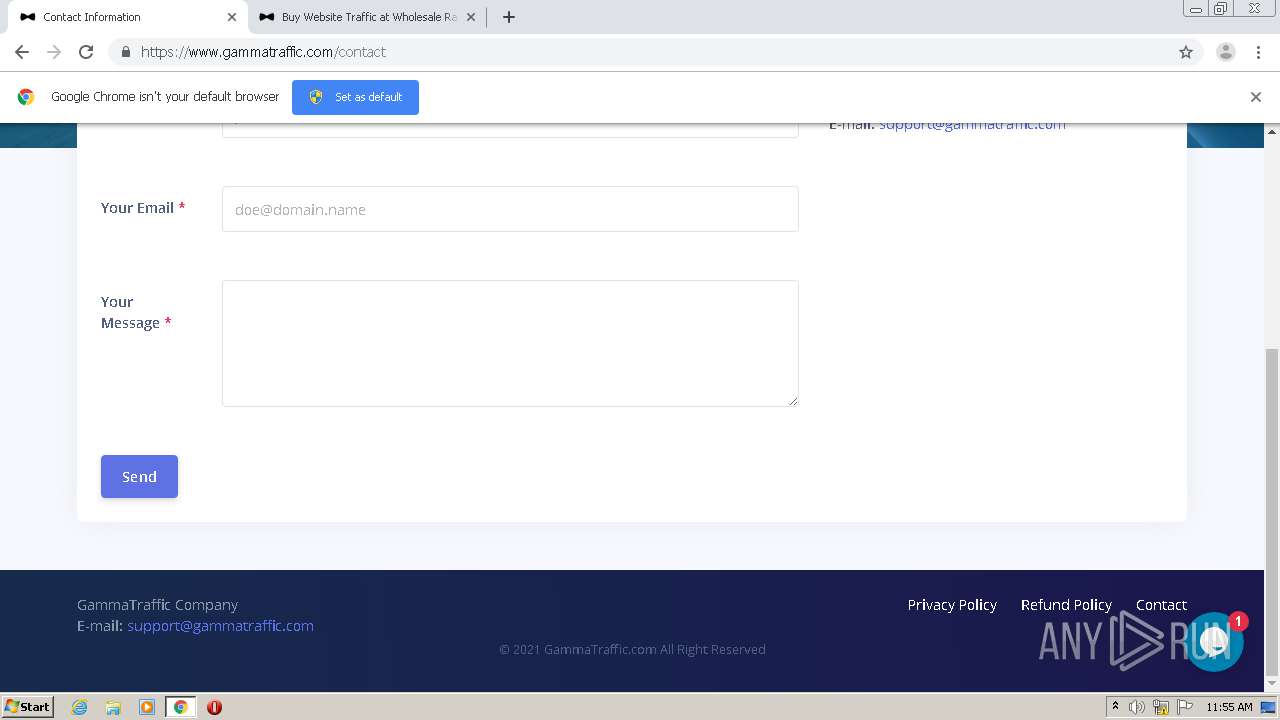Click the address bar URL
The image size is (1280, 720).
(x=263, y=52)
